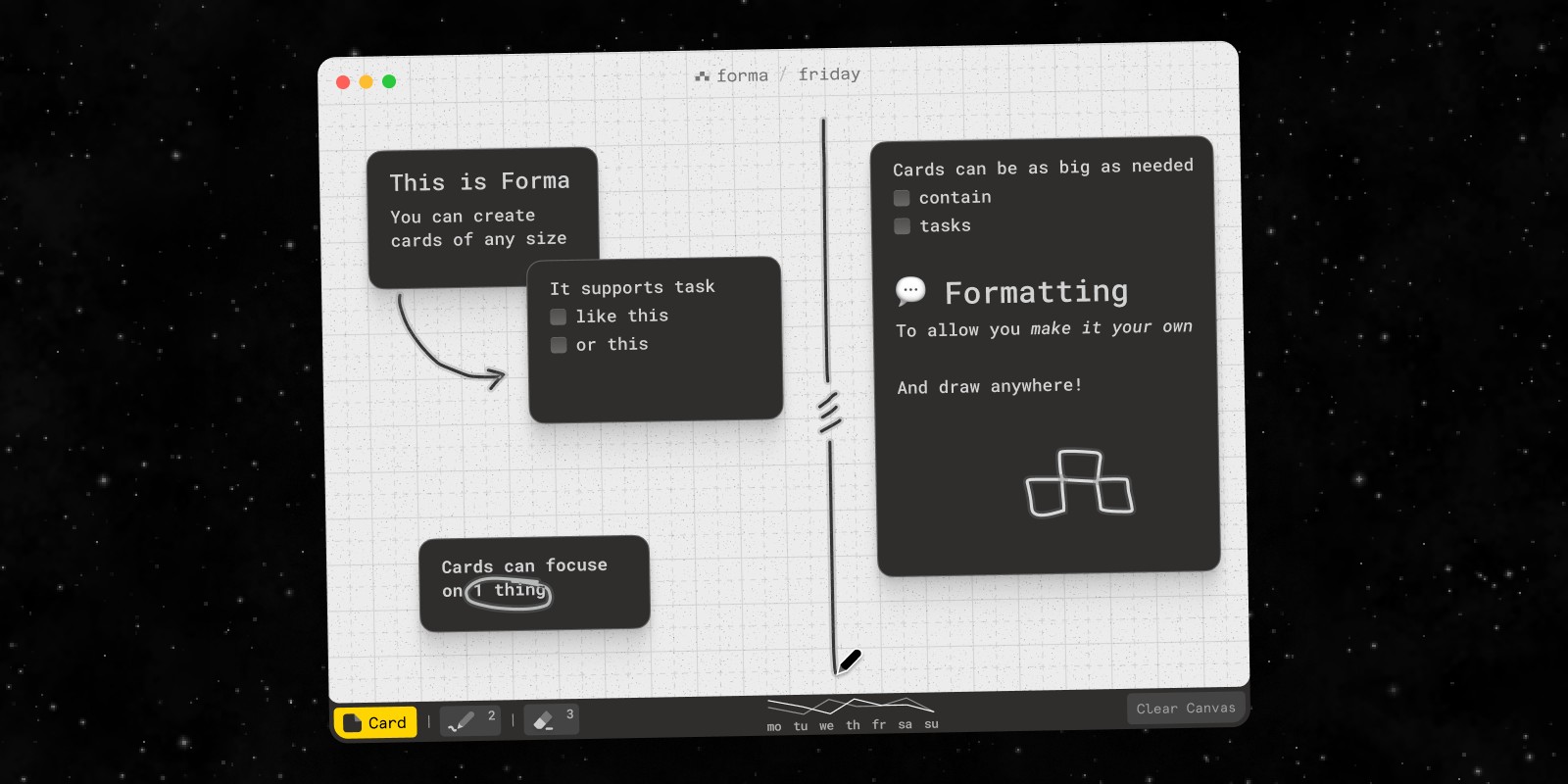Image resolution: width=1568 pixels, height=784 pixels.
Task: Click 'To allow you make it your own'
Action: click(x=1044, y=328)
